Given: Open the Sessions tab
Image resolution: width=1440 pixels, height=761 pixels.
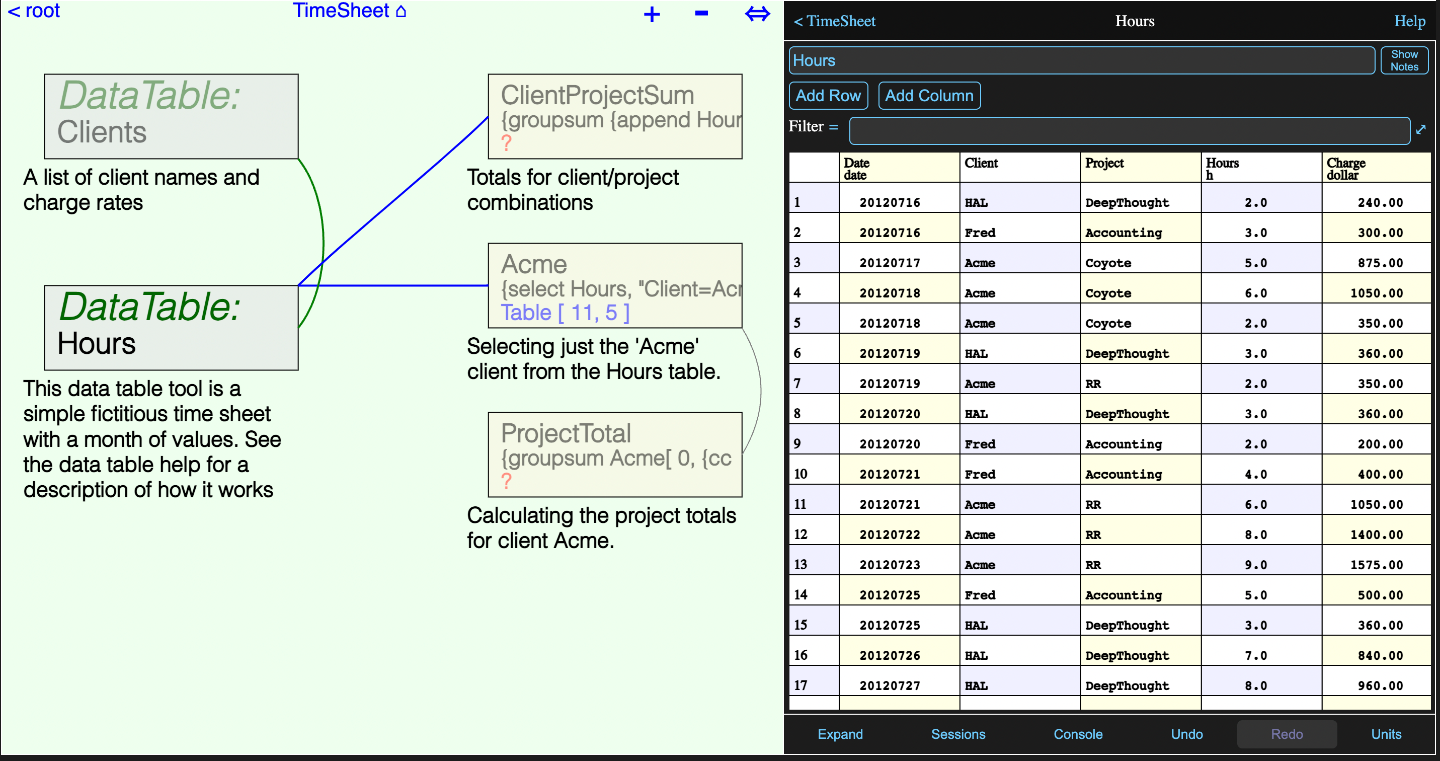Looking at the screenshot, I should point(958,734).
